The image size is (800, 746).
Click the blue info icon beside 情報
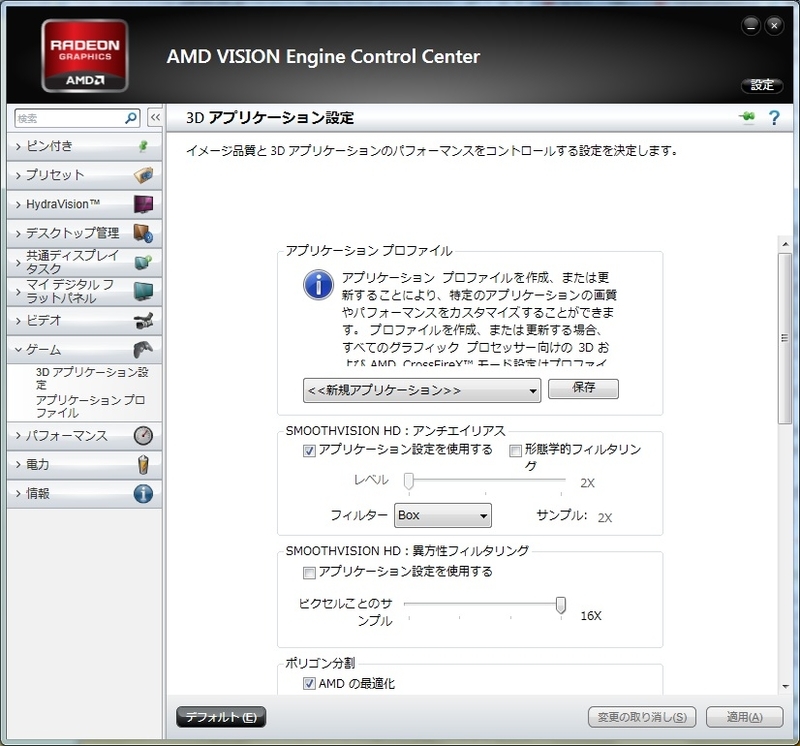[x=143, y=493]
